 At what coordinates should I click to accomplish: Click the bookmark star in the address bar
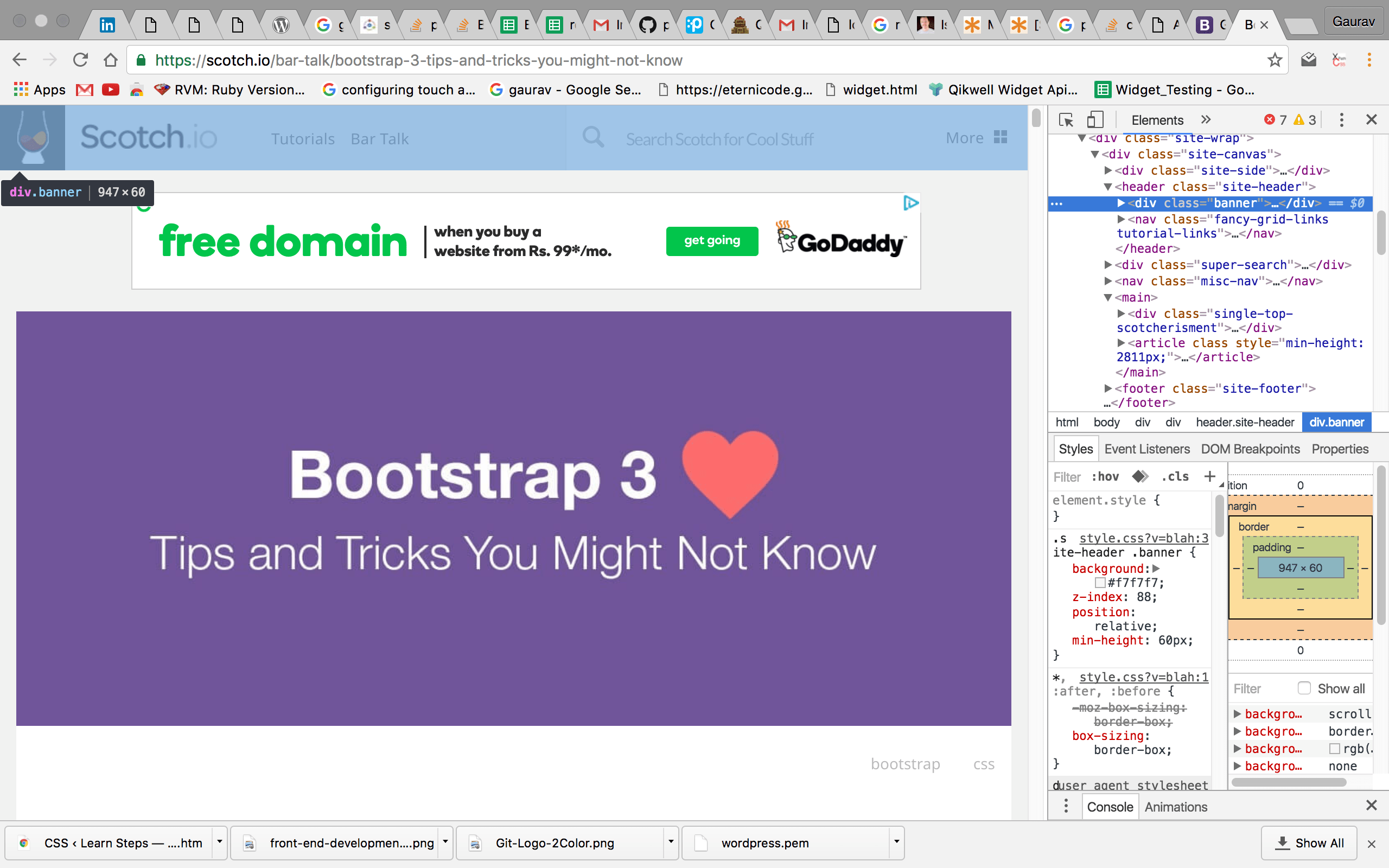point(1275,60)
